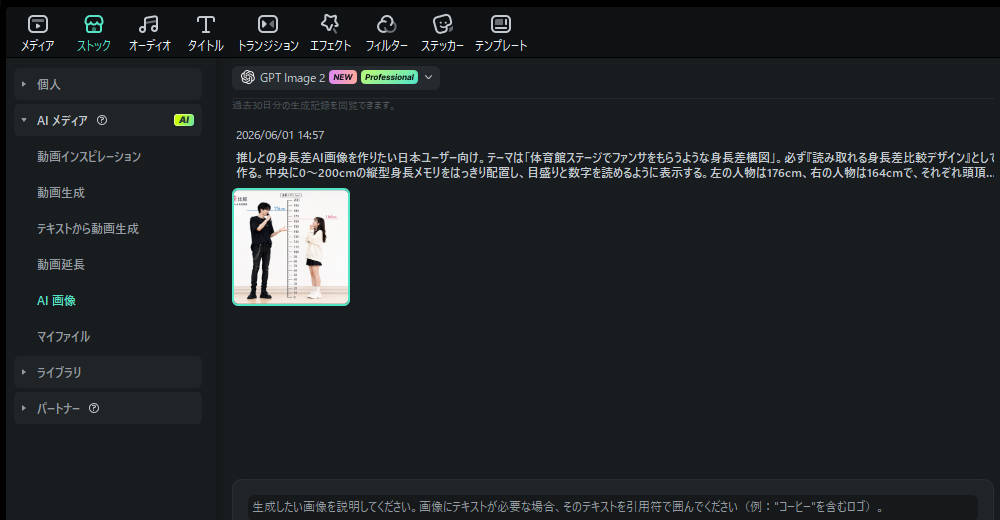
Task: Open the トランジション tab
Action: pos(268,34)
